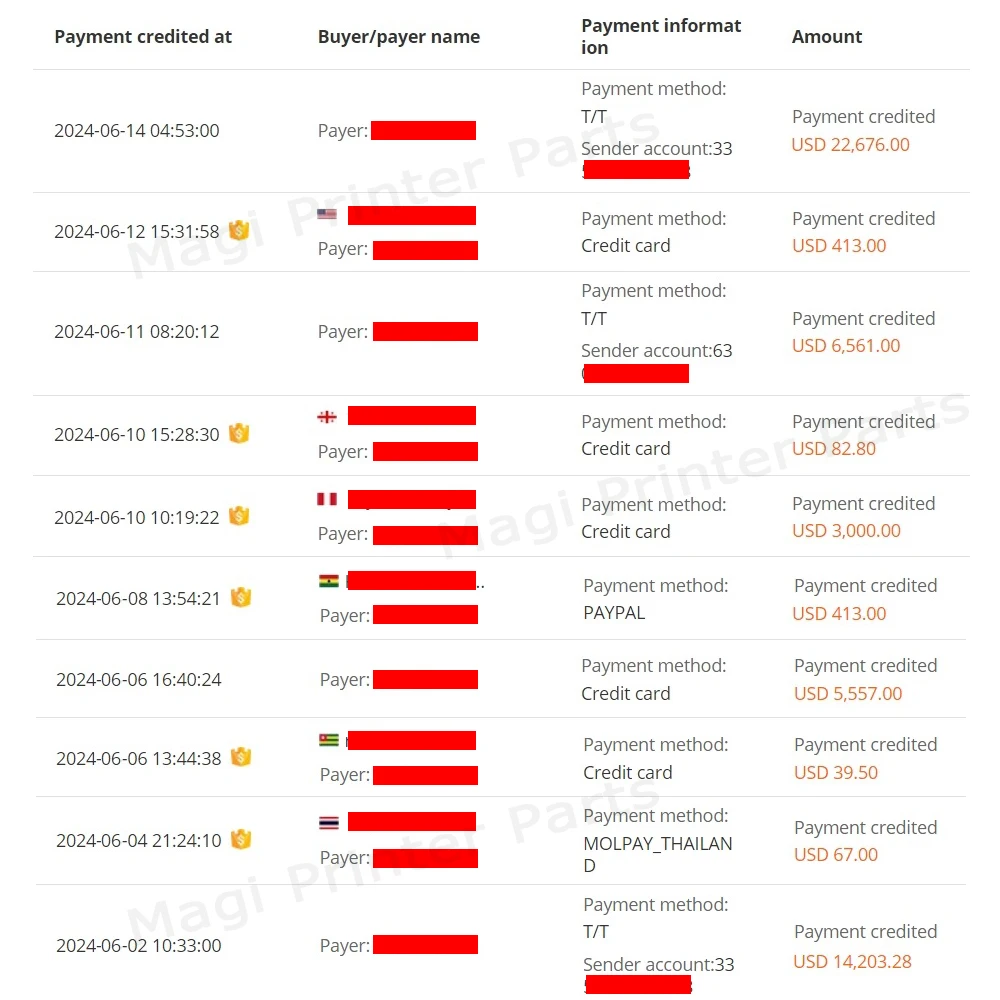The width and height of the screenshot is (1000, 1000).
Task: Click the Georgia flag in the USD 82.80 row
Action: click(x=327, y=417)
